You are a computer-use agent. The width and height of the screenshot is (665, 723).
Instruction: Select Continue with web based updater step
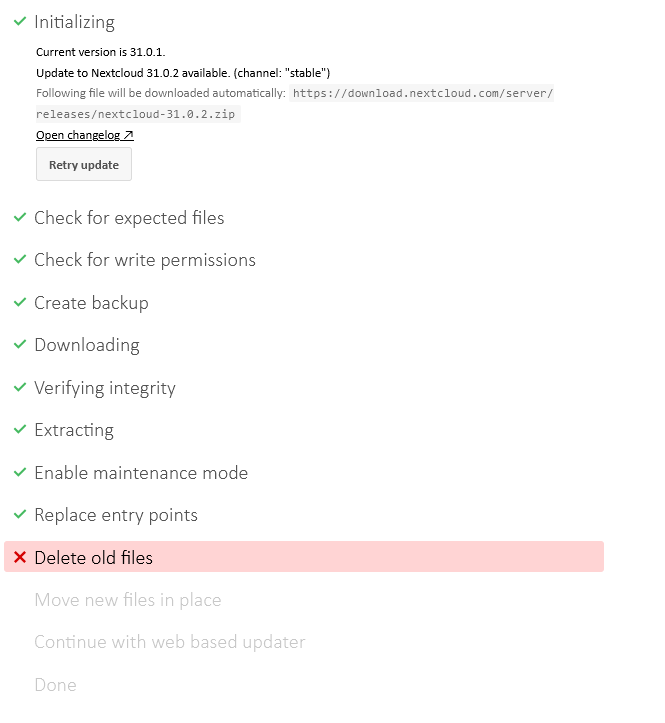170,642
